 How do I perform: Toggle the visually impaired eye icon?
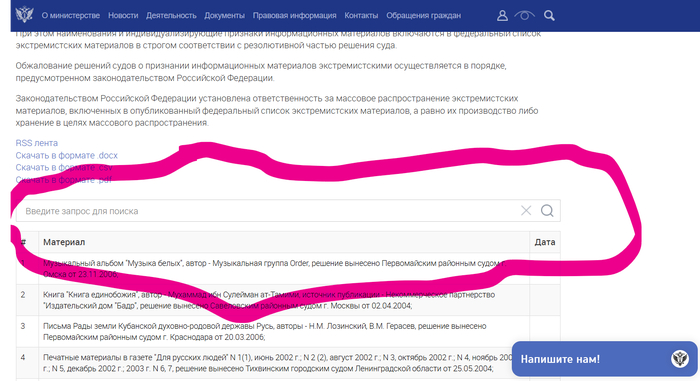[525, 16]
